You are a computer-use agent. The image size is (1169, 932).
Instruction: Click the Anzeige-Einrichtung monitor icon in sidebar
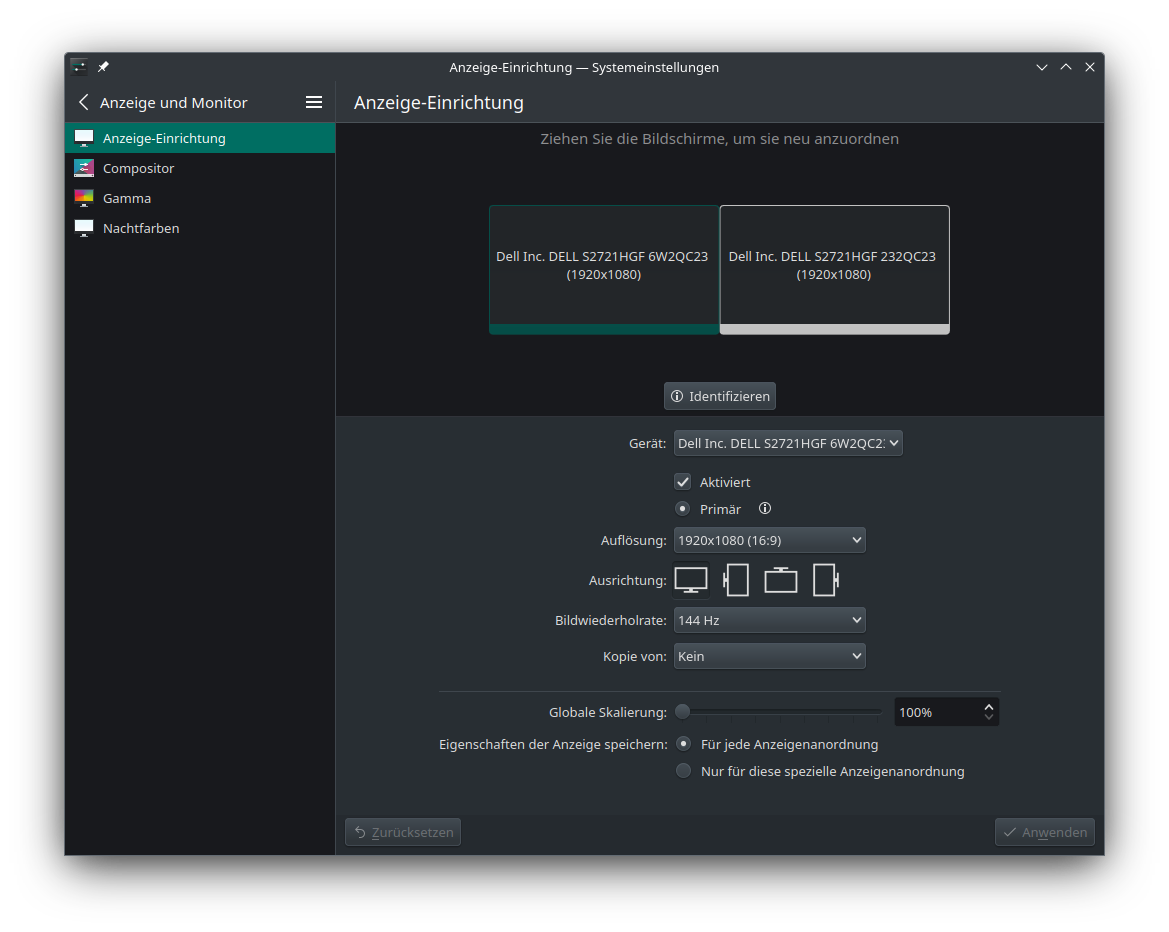click(x=84, y=138)
